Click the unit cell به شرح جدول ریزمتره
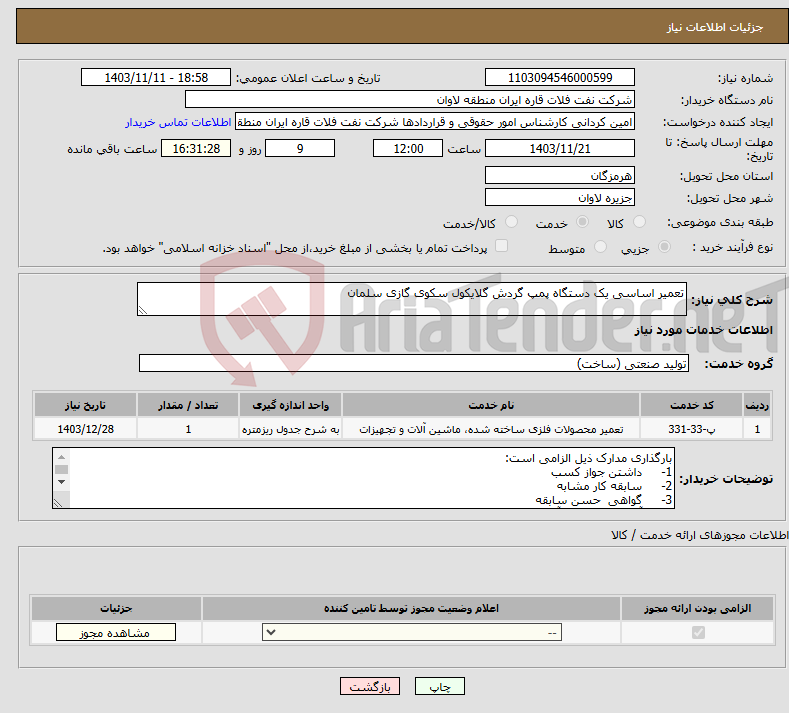Viewport: 789px width, 713px height. coord(290,429)
